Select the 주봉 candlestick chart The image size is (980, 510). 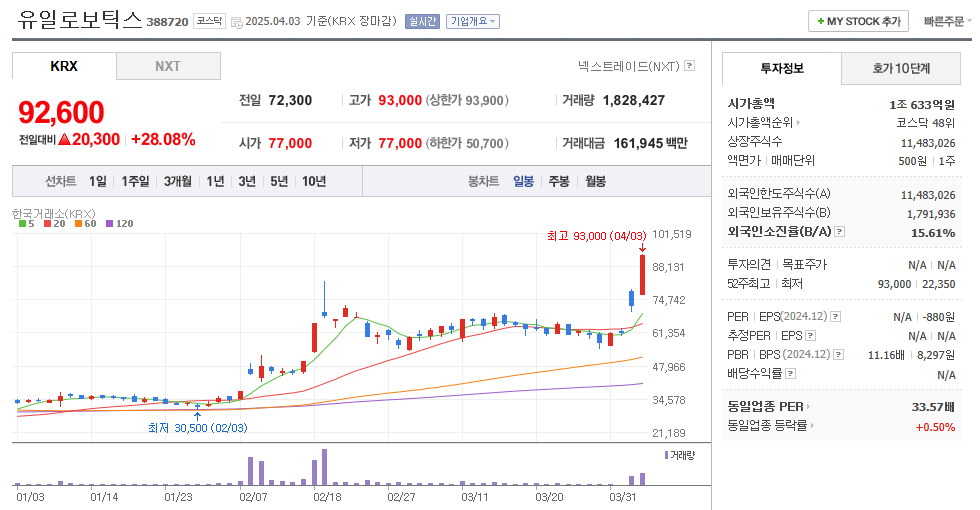(x=559, y=181)
